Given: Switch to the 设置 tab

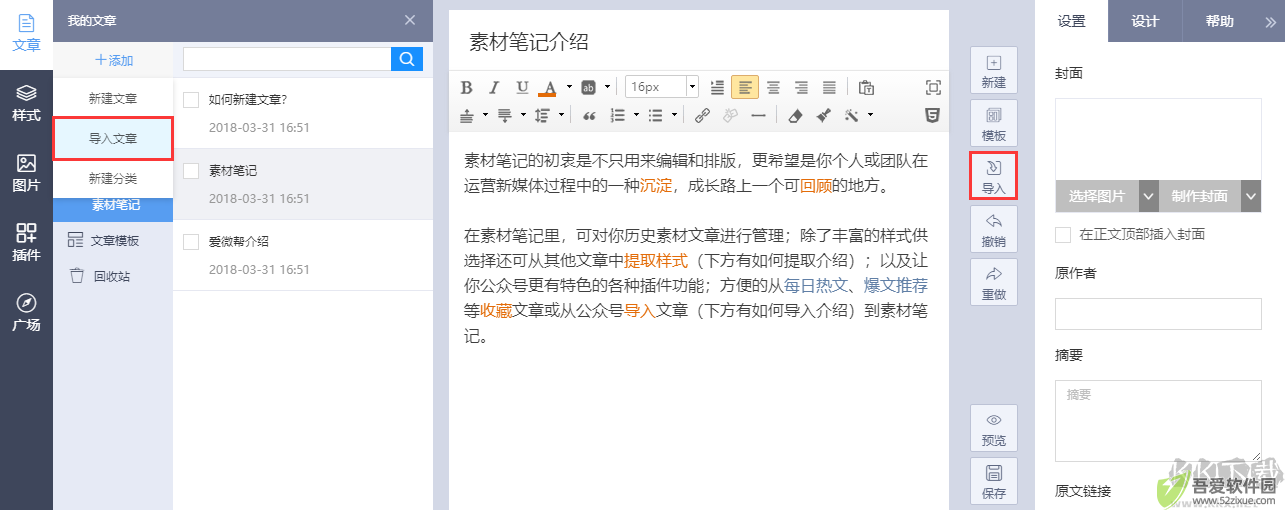Looking at the screenshot, I should coord(1071,21).
